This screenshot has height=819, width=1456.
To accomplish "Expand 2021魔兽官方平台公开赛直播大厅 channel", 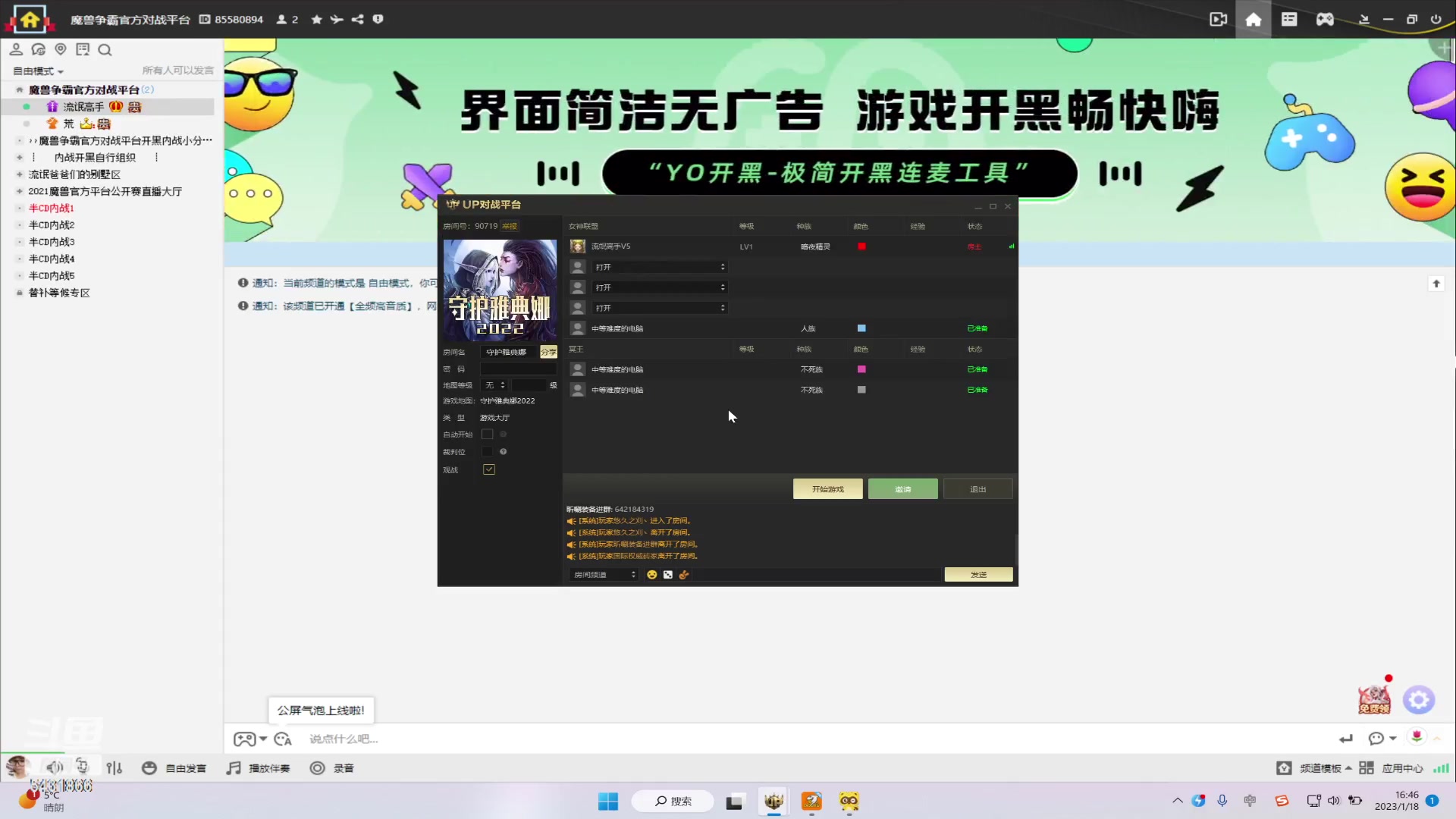I will [x=20, y=192].
